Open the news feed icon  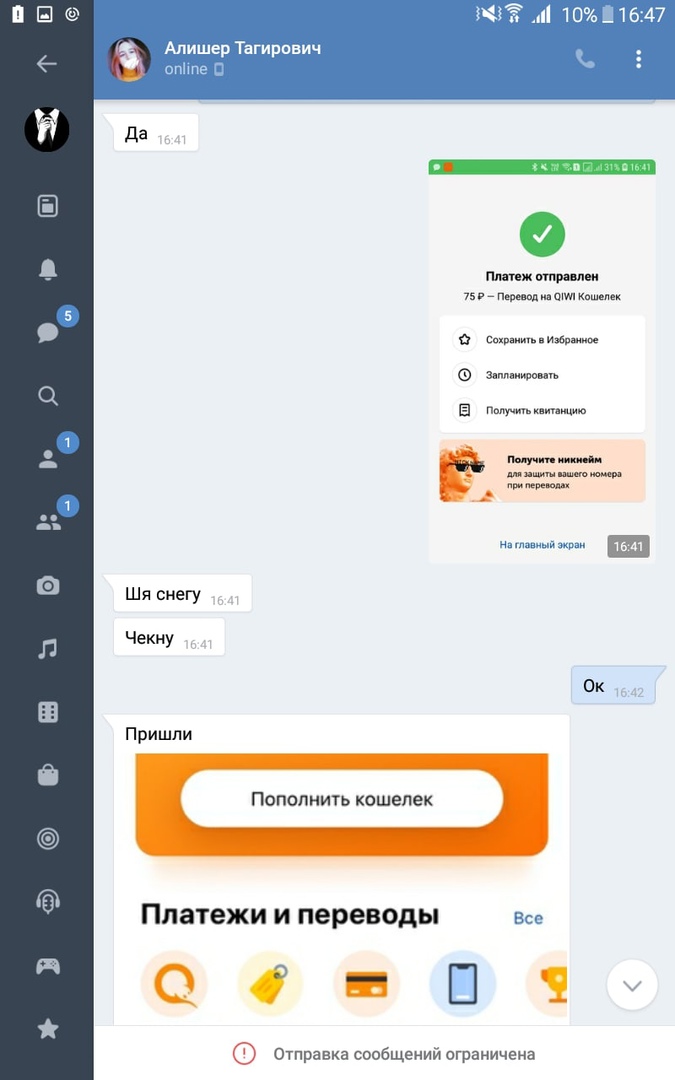(x=48, y=205)
